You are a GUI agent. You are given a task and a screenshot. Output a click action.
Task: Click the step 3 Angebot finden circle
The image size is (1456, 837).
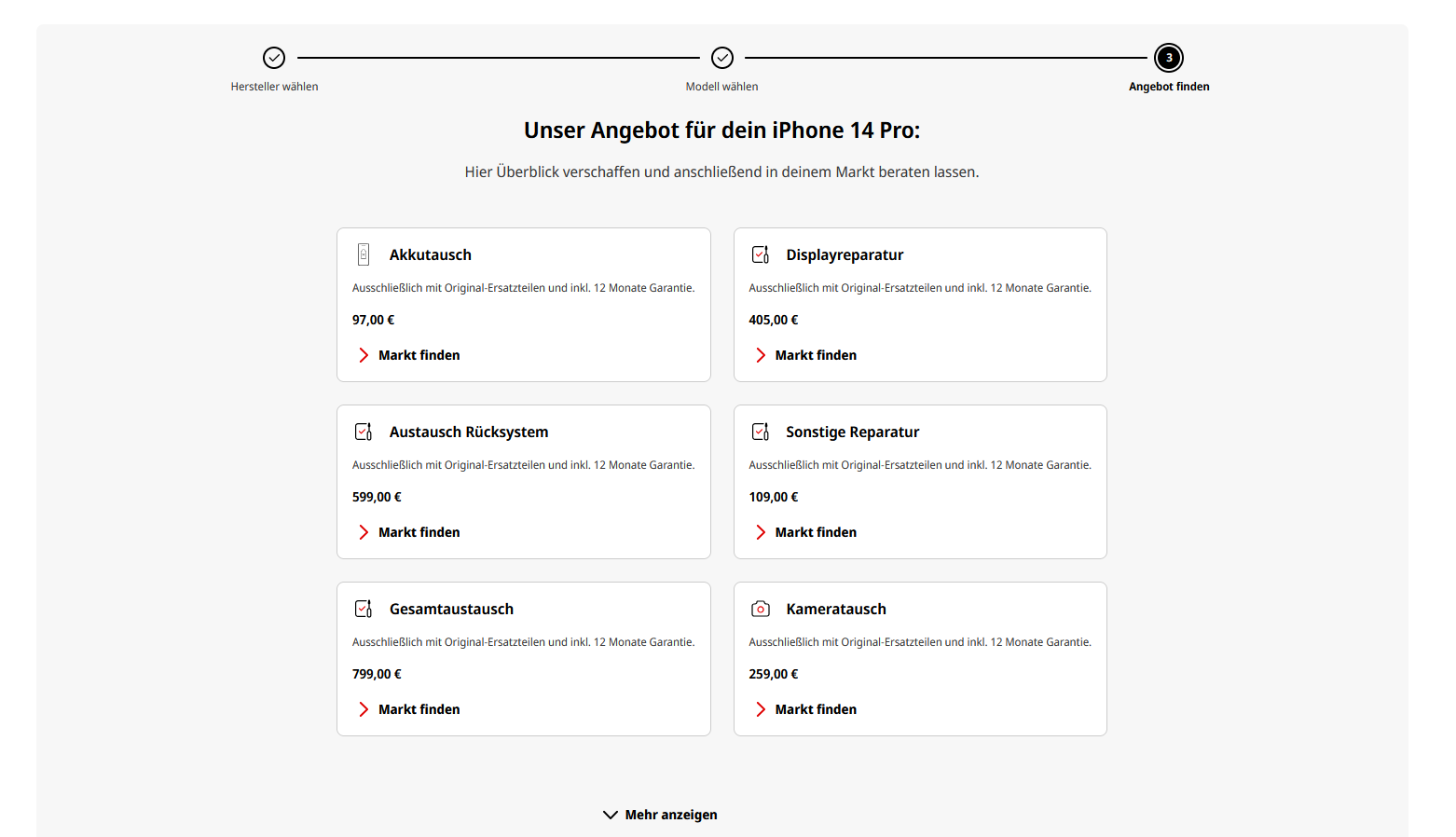[1169, 58]
